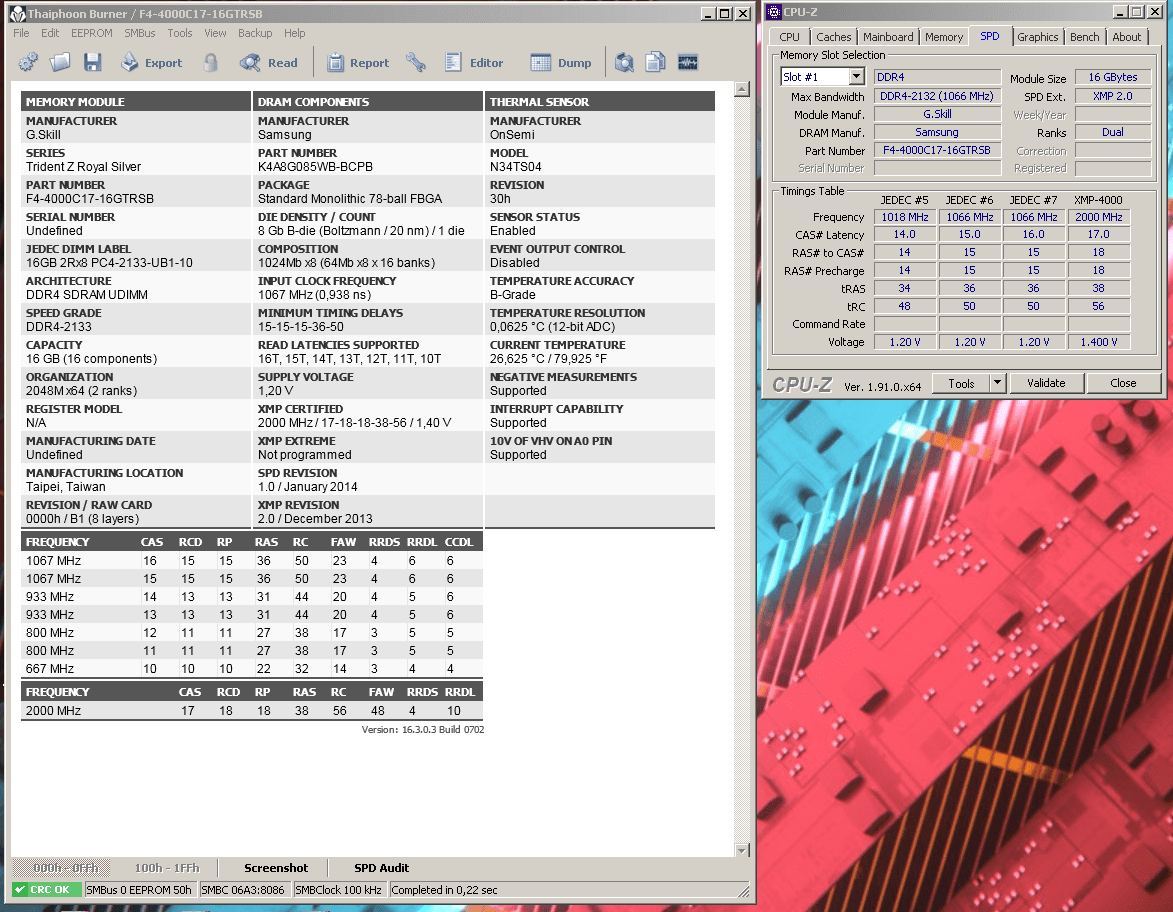Click the Max Bandwidth DDR4-2132 field

click(937, 97)
